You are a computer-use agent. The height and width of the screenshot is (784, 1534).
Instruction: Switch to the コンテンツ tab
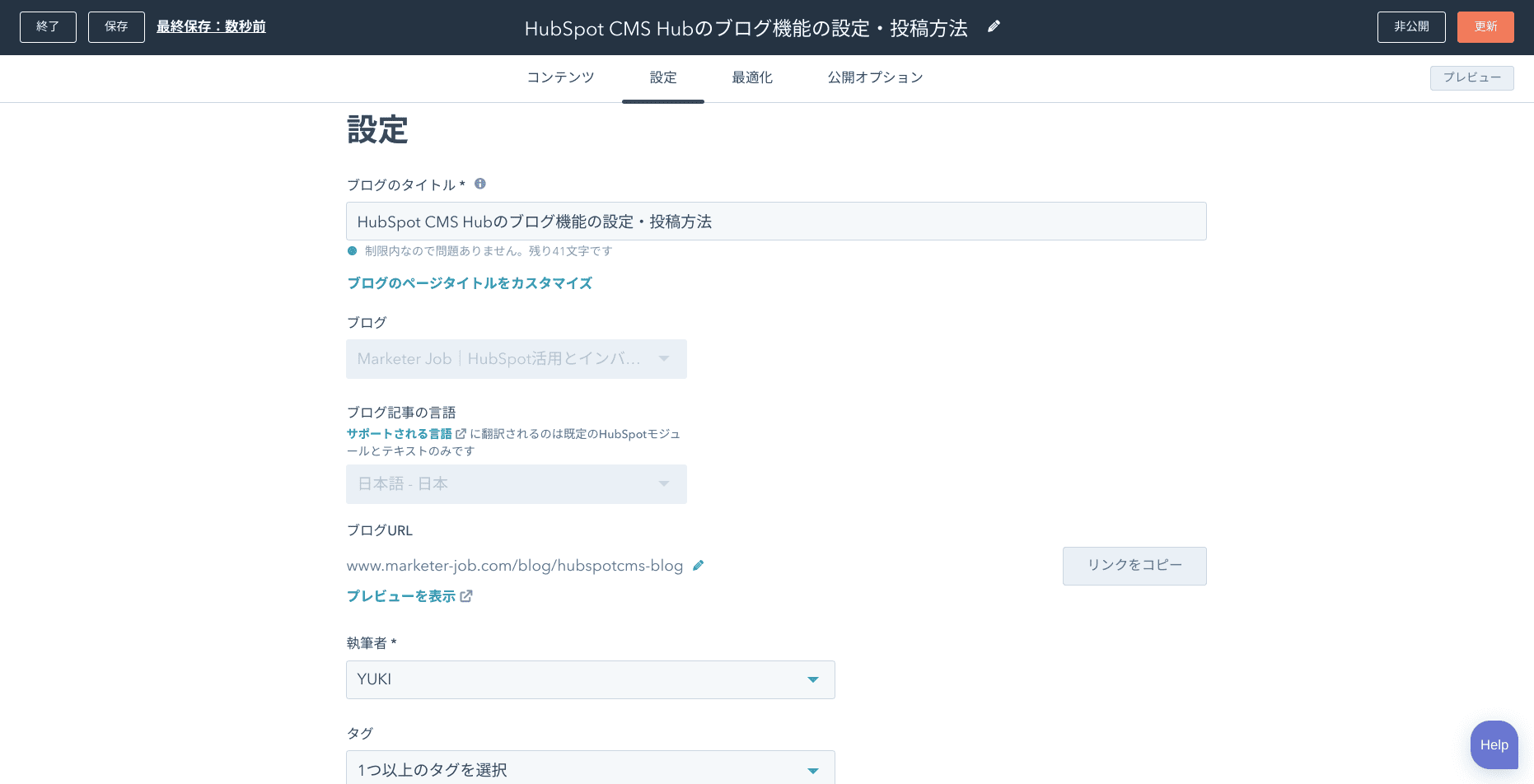560,77
